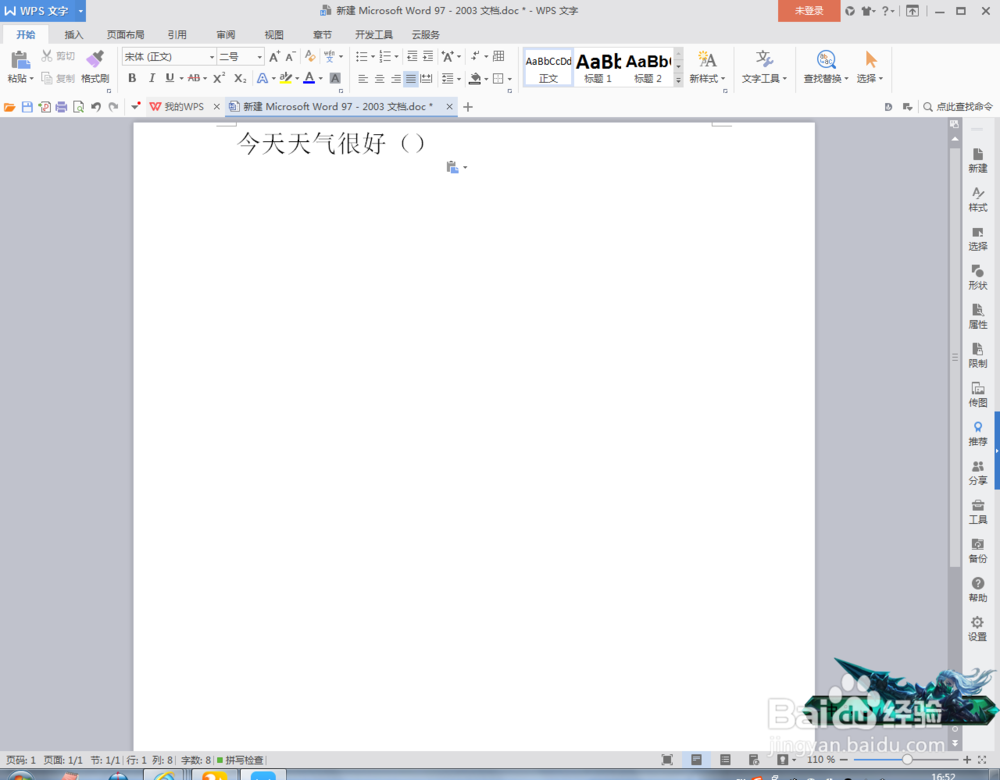The image size is (1000, 780).
Task: Switch to the 插入 ribbon tab
Action: pyautogui.click(x=73, y=33)
